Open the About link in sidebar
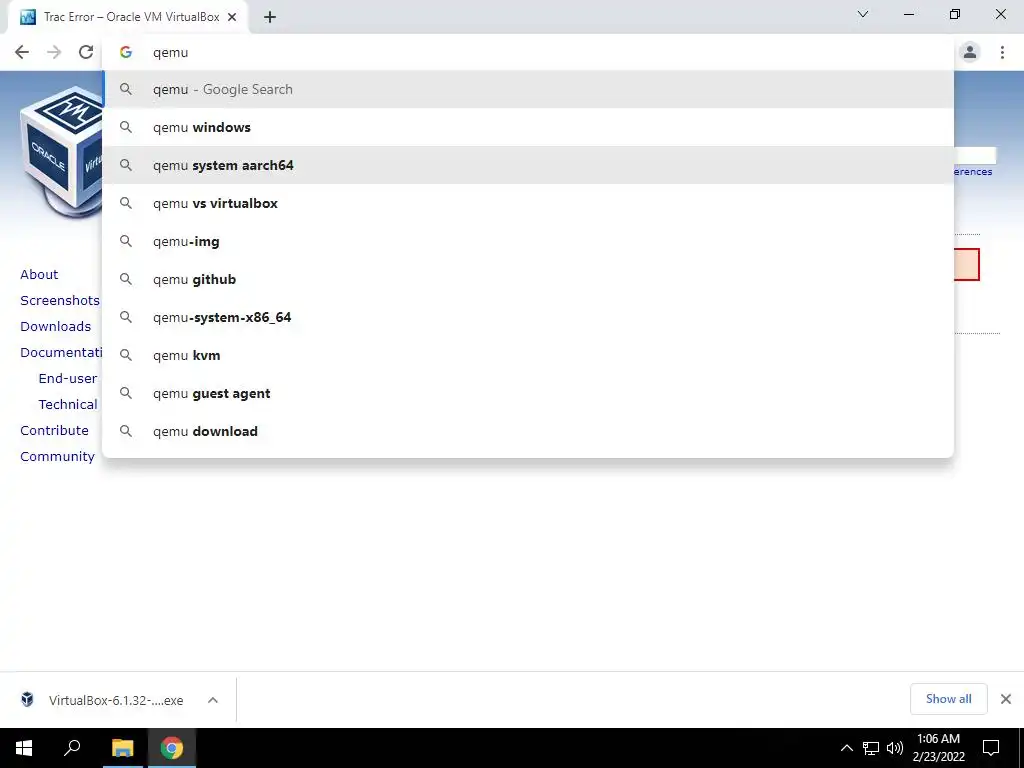1024x768 pixels. pyautogui.click(x=39, y=274)
